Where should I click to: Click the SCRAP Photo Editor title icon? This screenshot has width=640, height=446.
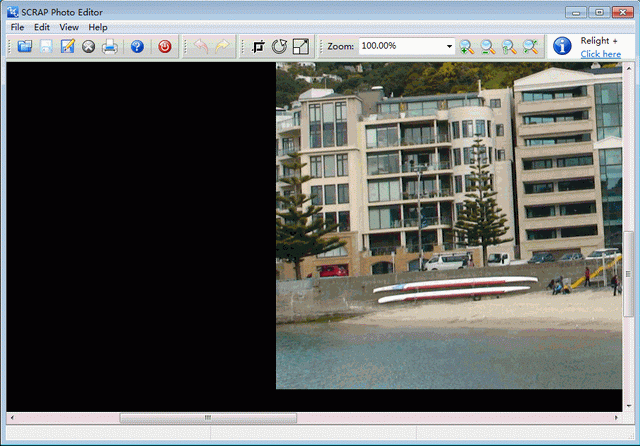click(12, 12)
